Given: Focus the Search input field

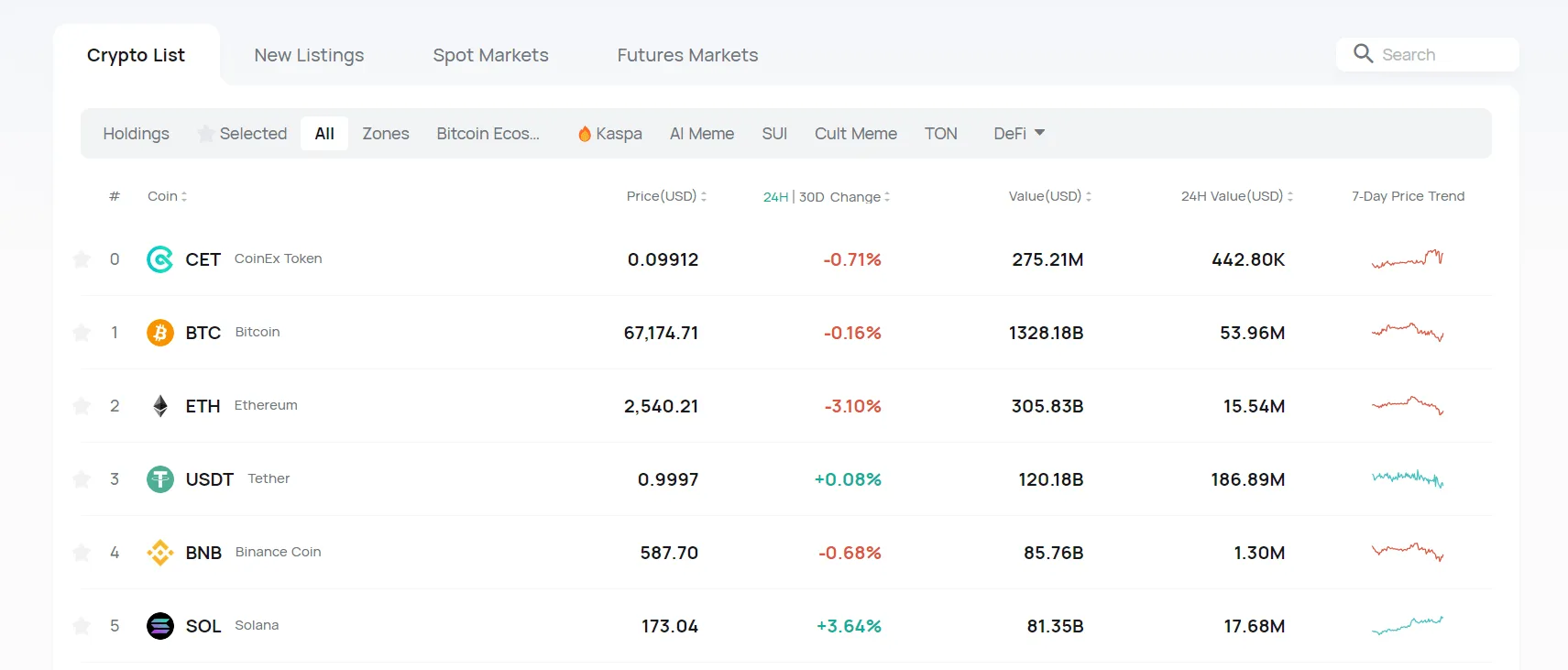Looking at the screenshot, I should coord(1428,54).
